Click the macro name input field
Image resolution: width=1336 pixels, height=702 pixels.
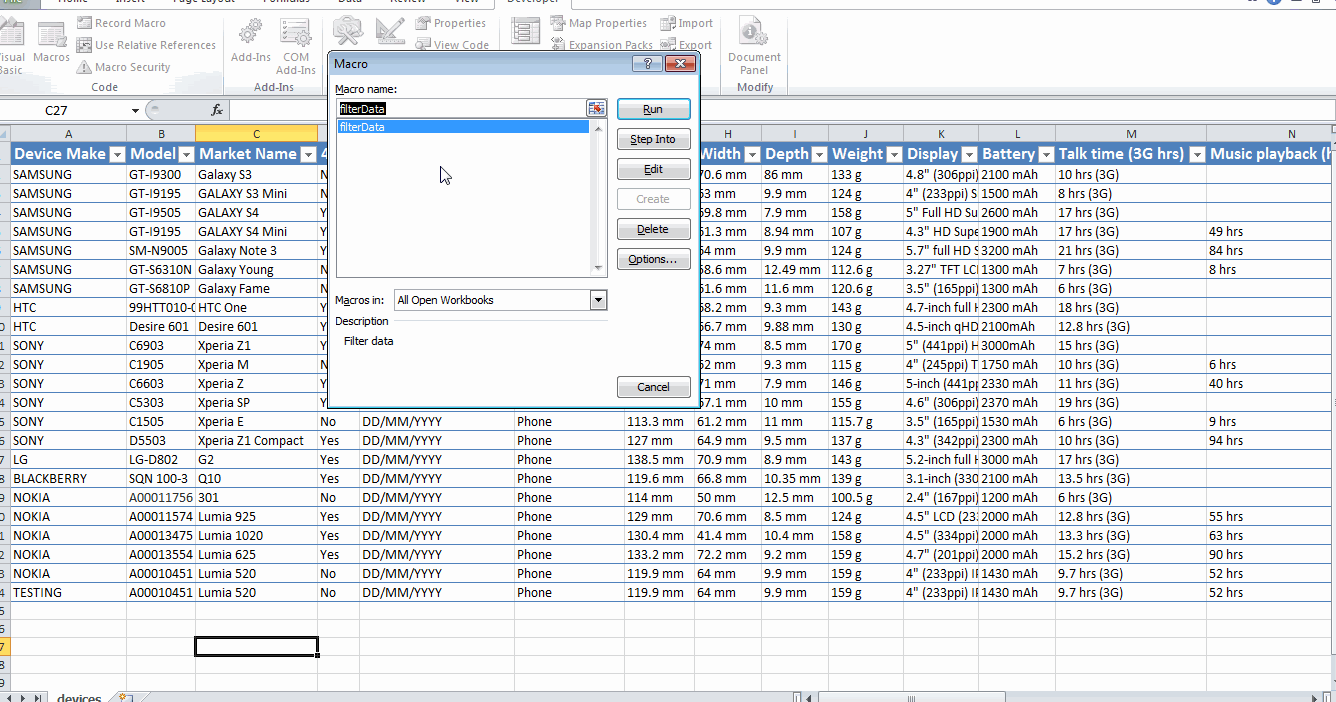(462, 108)
